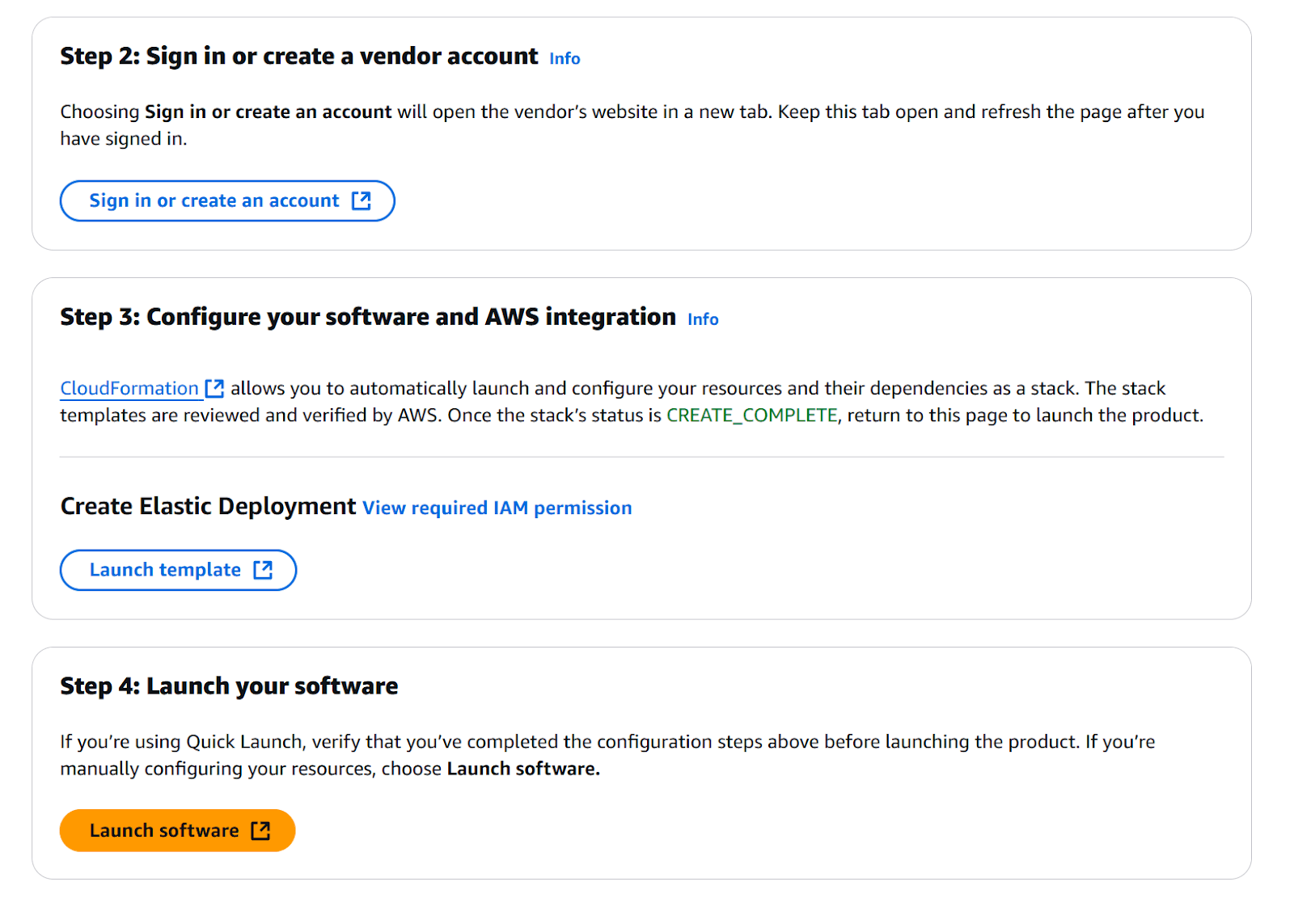Follow the CloudFormation hyperlink

tap(129, 389)
